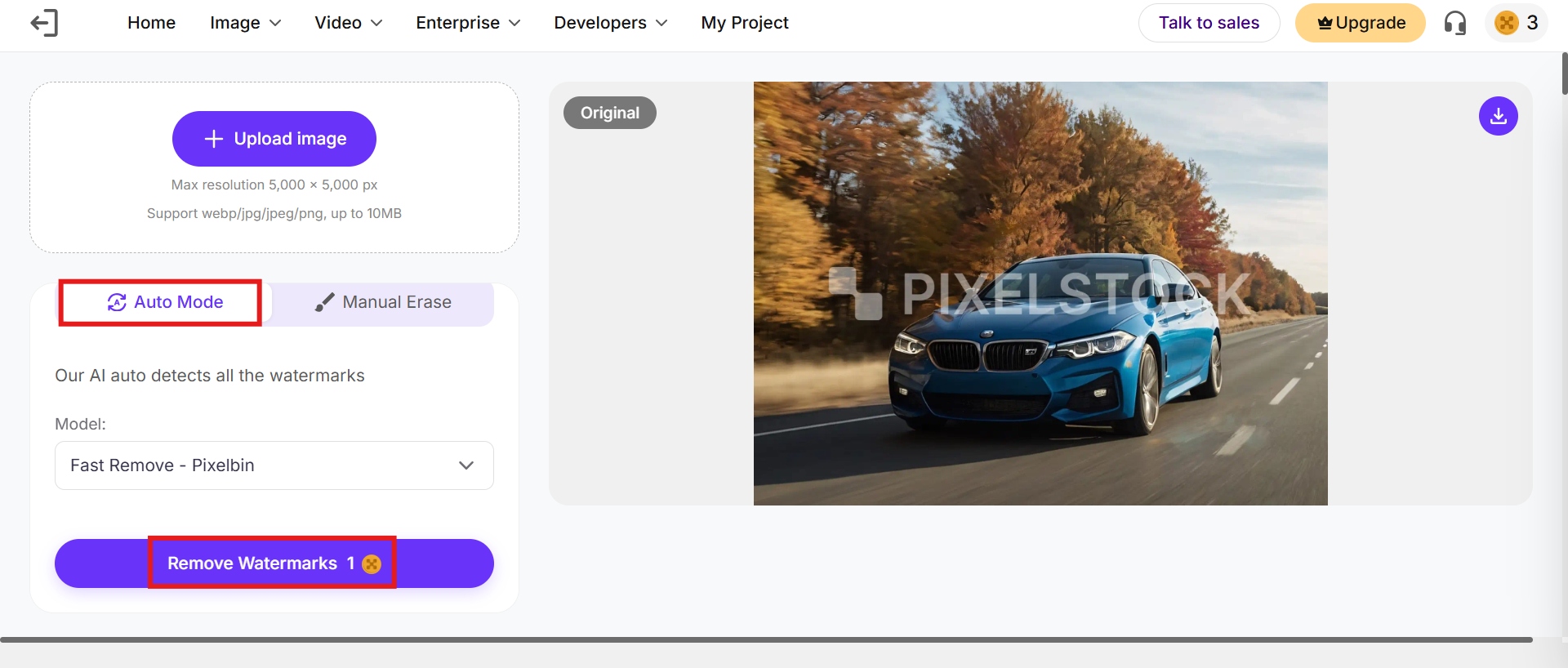Click the Original label badge
The height and width of the screenshot is (668, 1568).
coord(610,113)
